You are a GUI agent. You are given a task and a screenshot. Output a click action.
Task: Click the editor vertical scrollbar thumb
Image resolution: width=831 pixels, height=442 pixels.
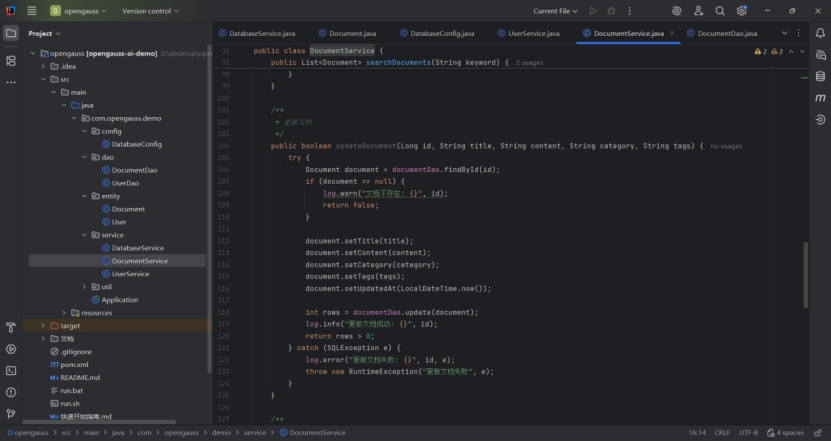806,275
